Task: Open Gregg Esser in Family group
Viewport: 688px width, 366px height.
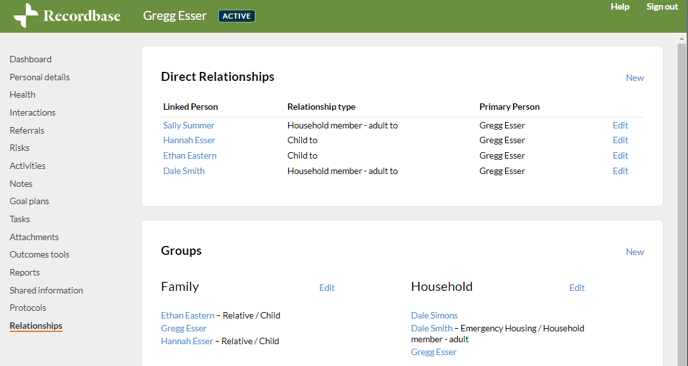Action: tap(183, 328)
